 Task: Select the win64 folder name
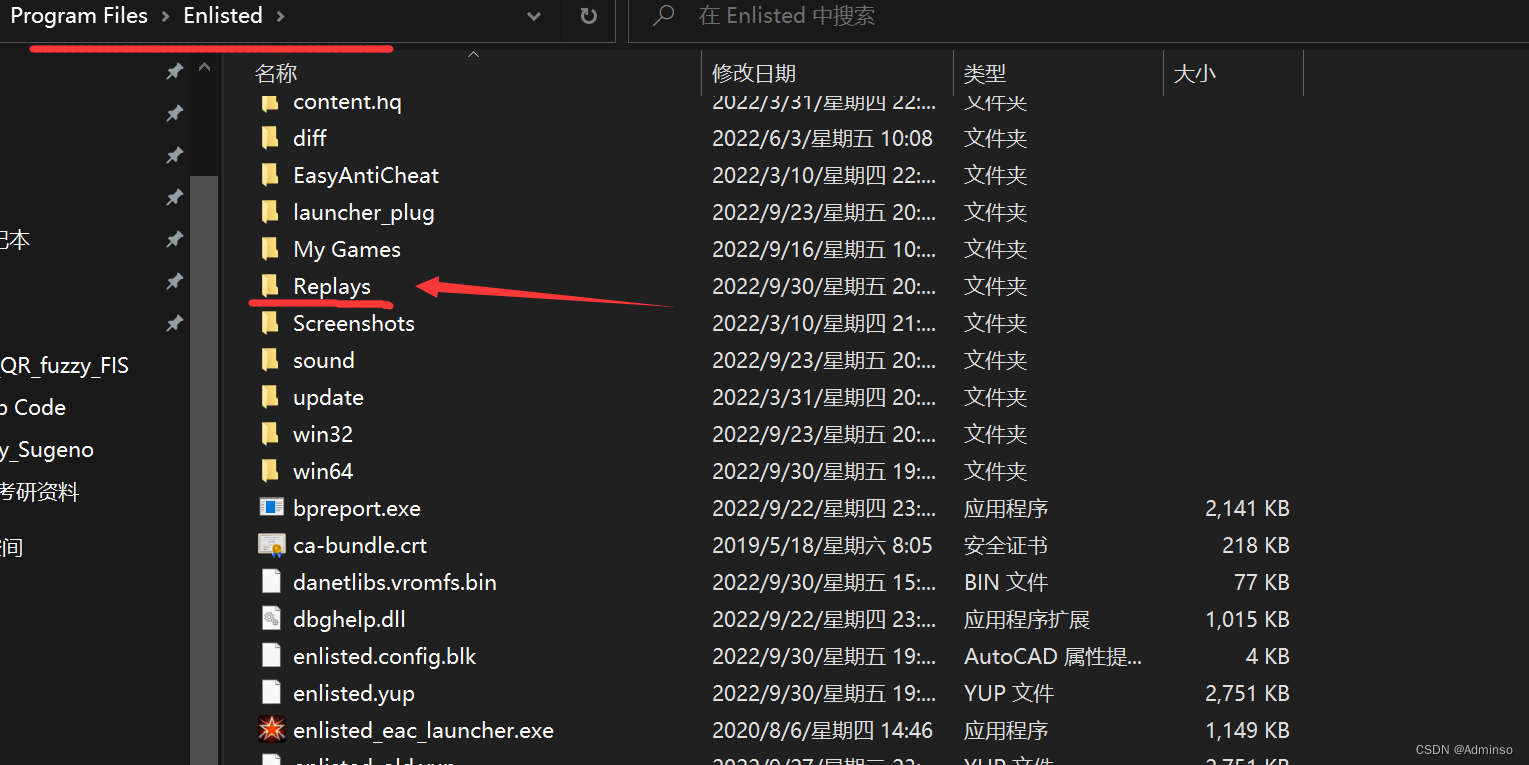point(323,471)
